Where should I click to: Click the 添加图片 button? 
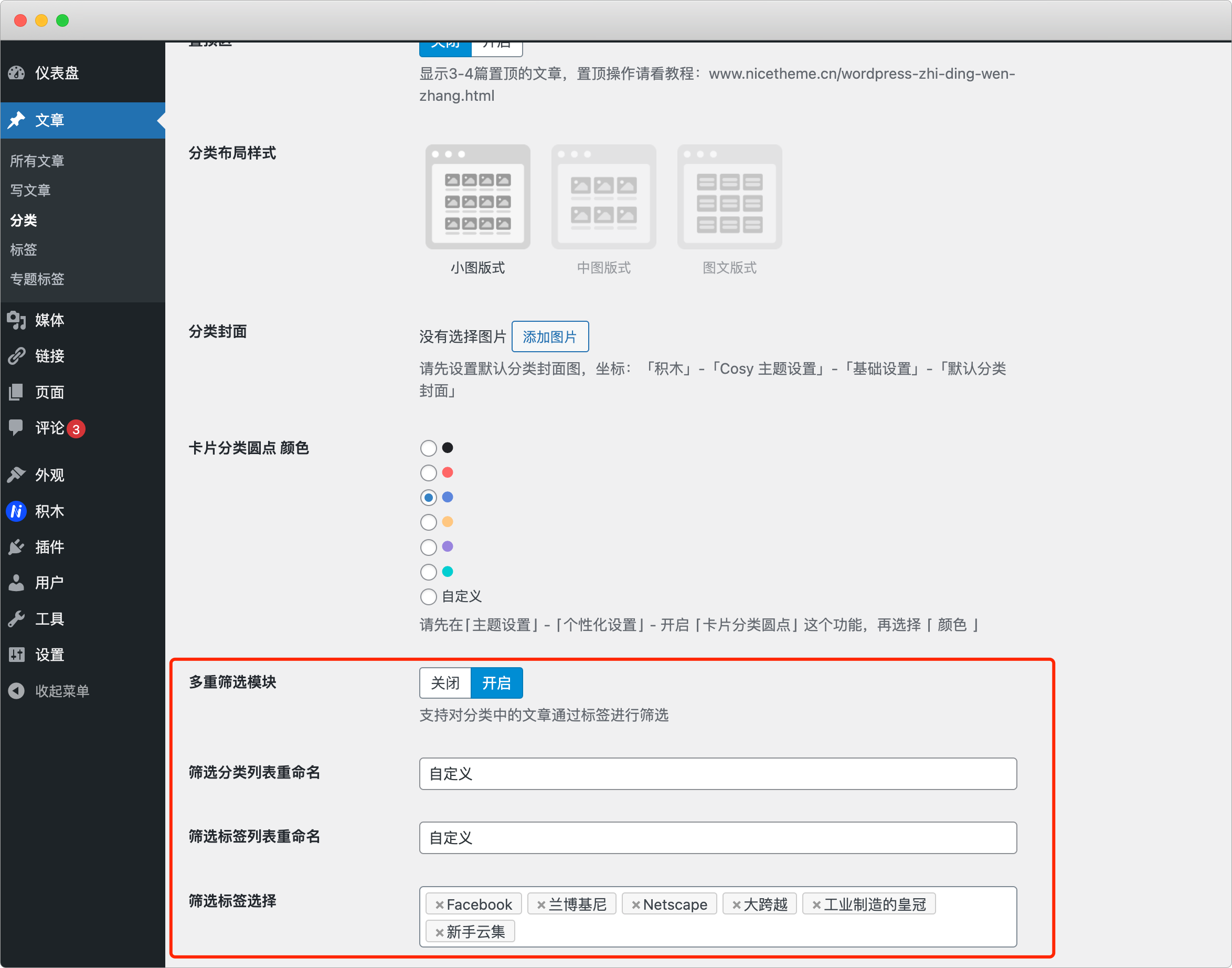(x=550, y=336)
